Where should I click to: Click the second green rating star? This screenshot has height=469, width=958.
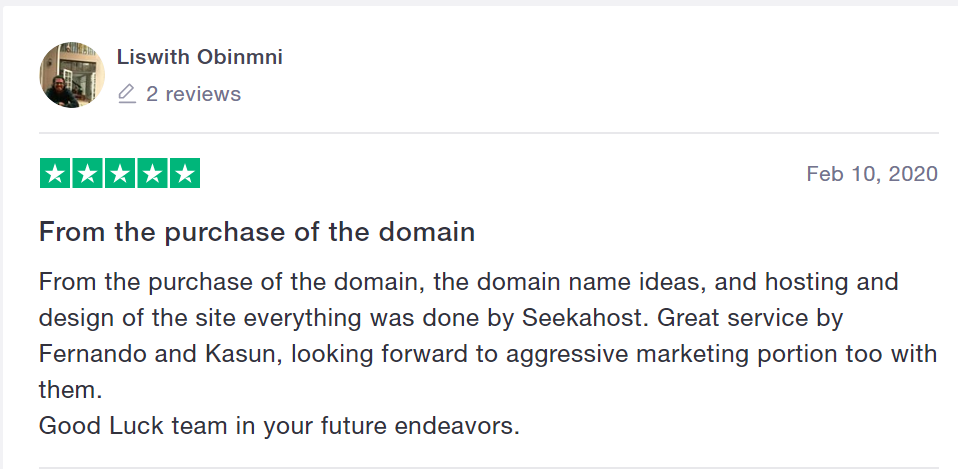87,173
